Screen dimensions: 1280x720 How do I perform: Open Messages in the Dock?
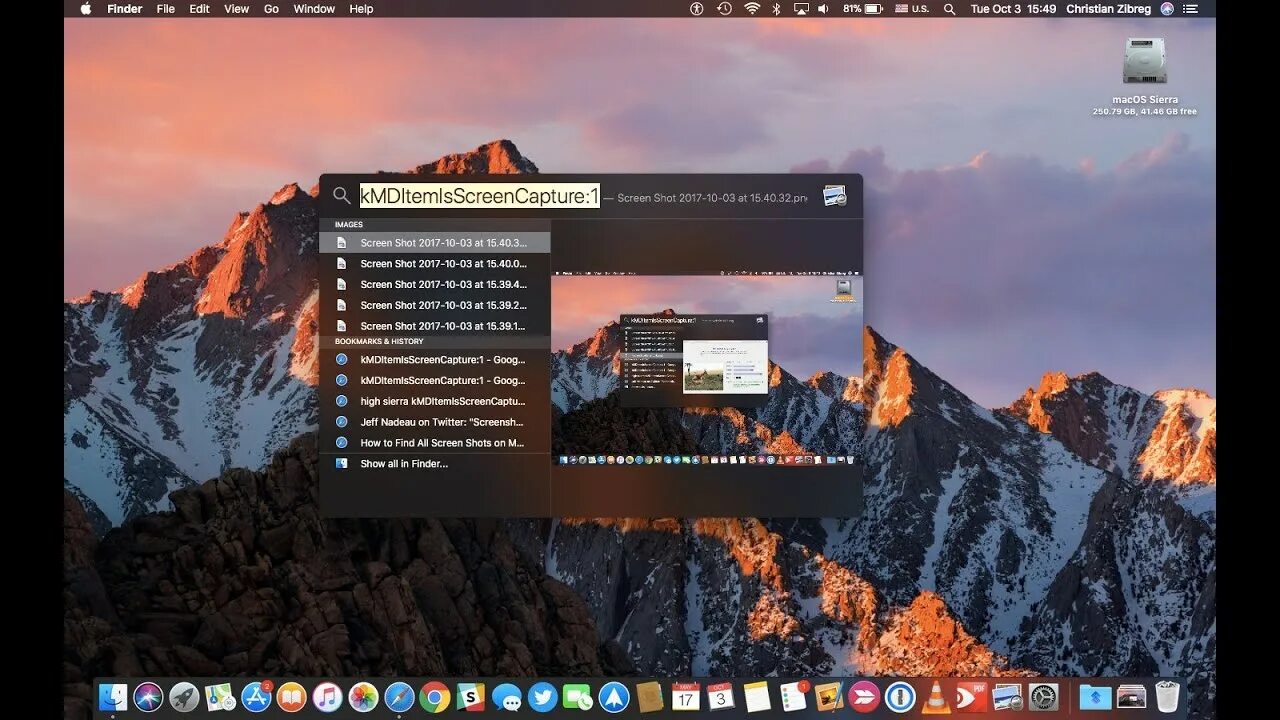click(506, 697)
